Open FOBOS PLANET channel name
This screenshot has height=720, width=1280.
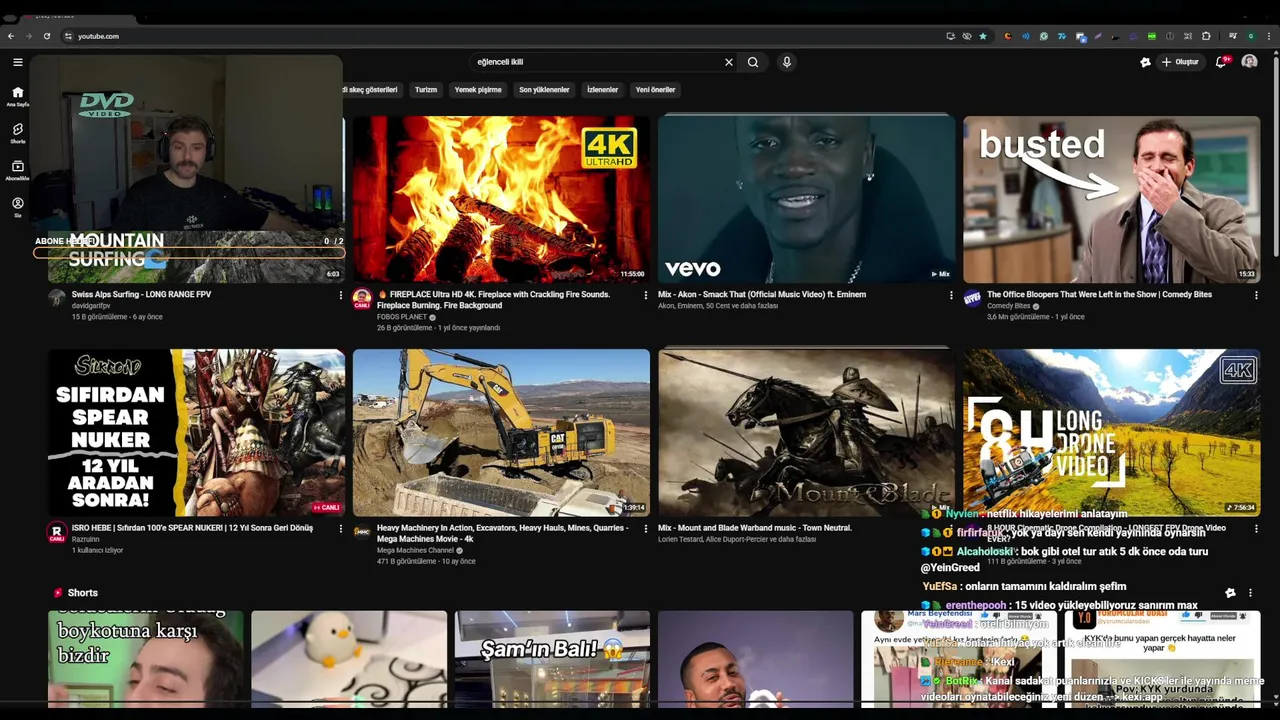point(402,317)
